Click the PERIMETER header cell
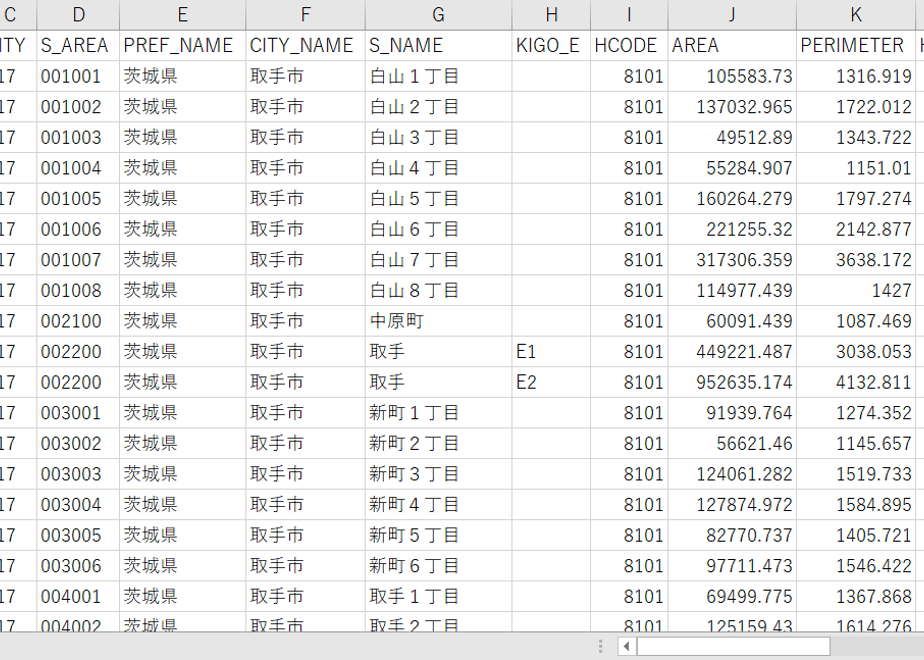Image resolution: width=924 pixels, height=660 pixels. (x=856, y=45)
